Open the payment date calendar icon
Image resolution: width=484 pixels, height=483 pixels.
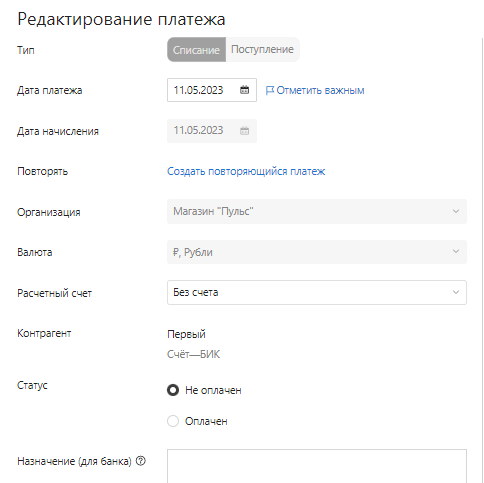pyautogui.click(x=244, y=90)
